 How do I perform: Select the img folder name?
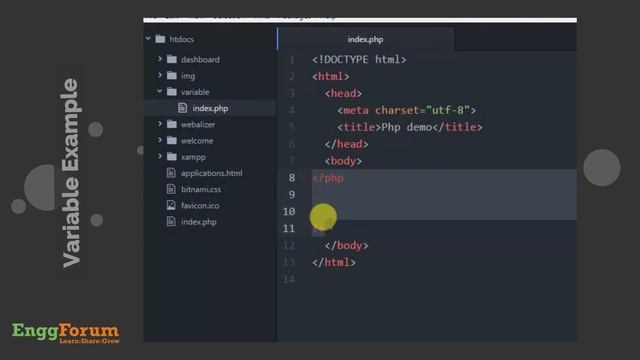pyautogui.click(x=188, y=76)
